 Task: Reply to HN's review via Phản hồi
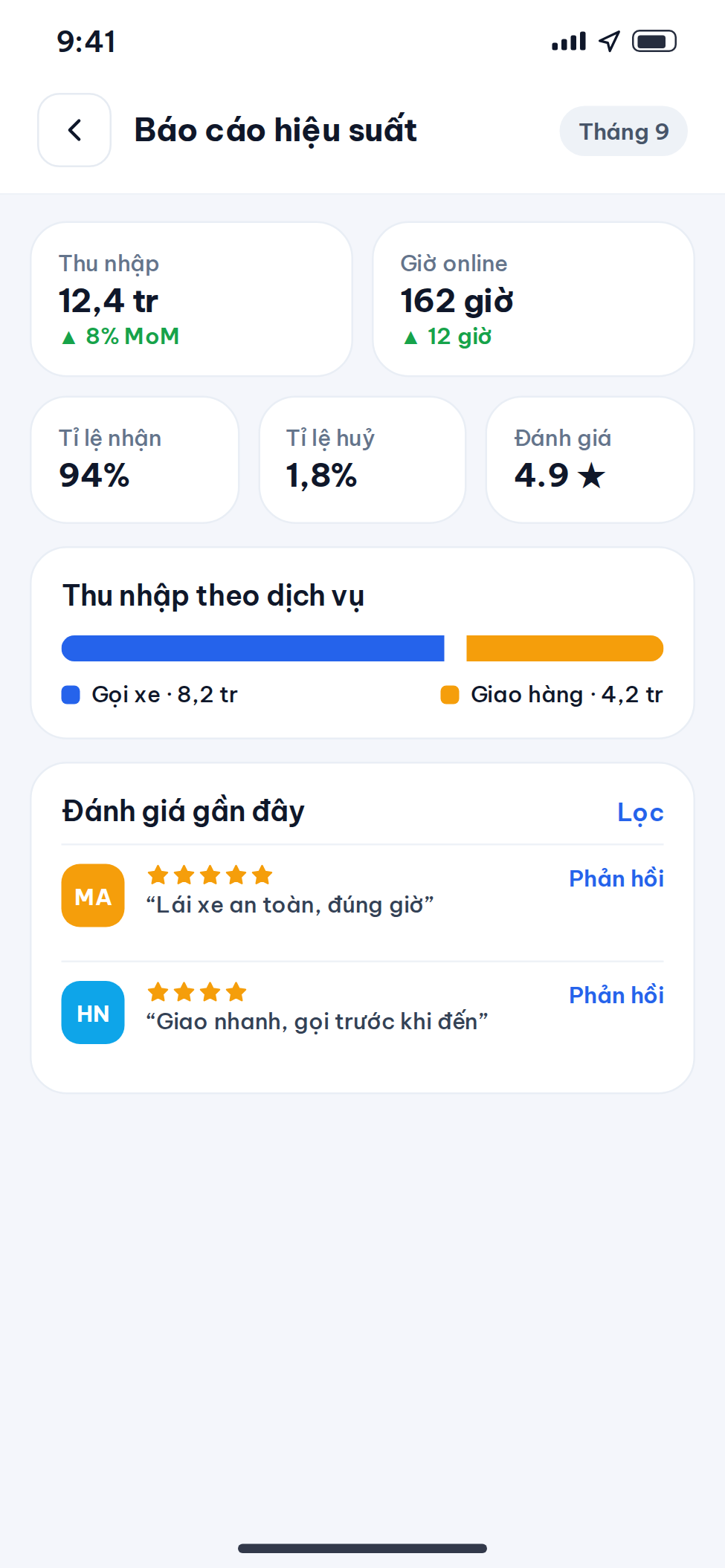click(x=616, y=995)
